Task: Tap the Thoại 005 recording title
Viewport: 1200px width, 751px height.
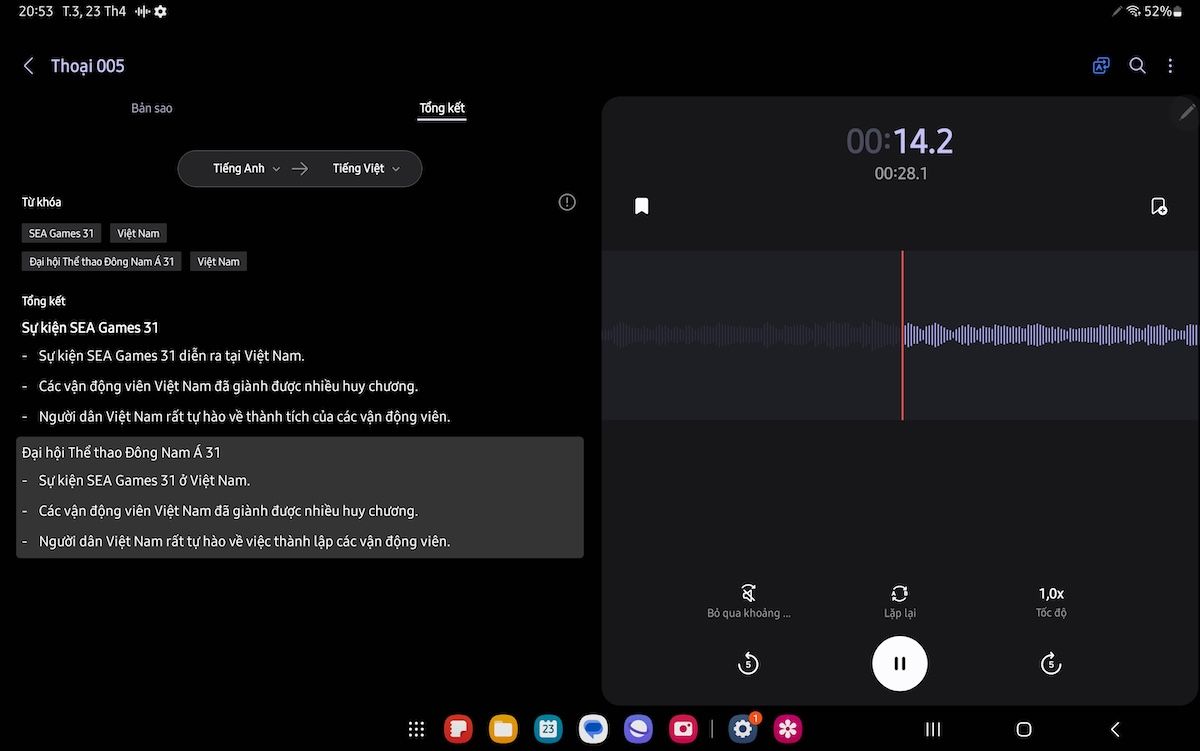Action: click(x=88, y=66)
